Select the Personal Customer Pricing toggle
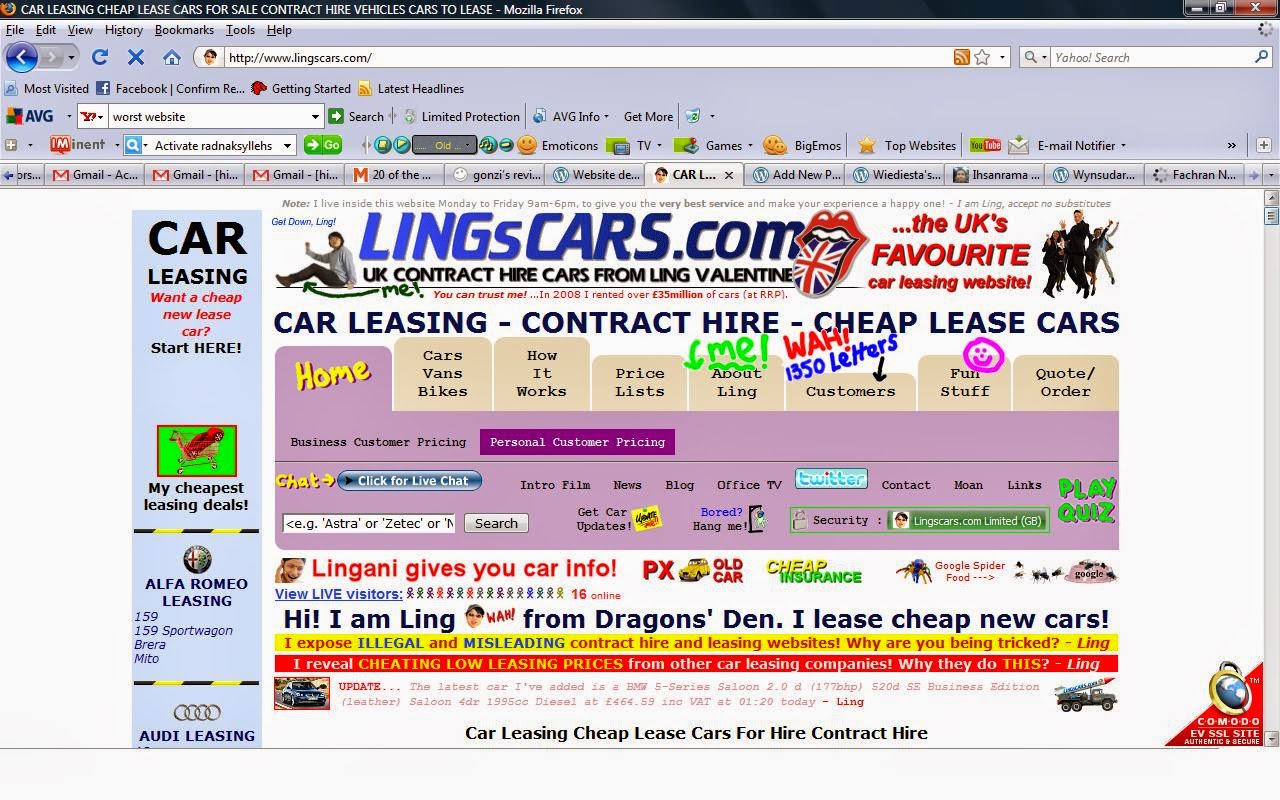 click(578, 441)
